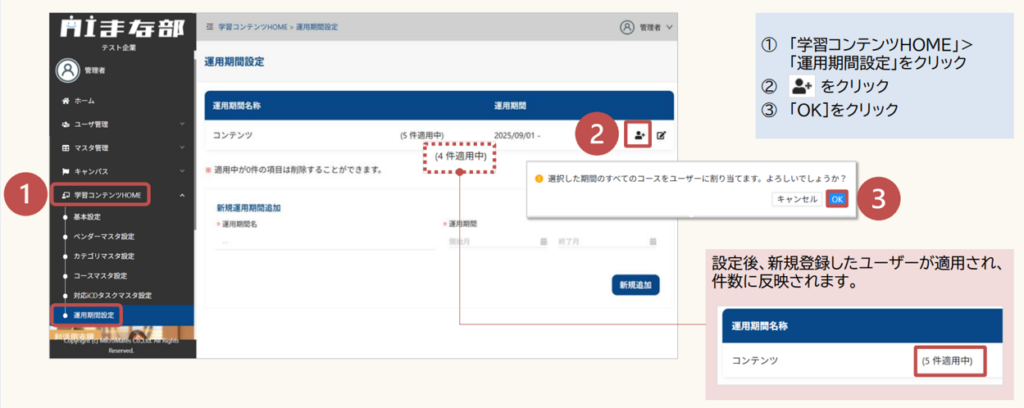
Task: Open 運用期間設定 in the sidebar submenu
Action: (x=96, y=315)
